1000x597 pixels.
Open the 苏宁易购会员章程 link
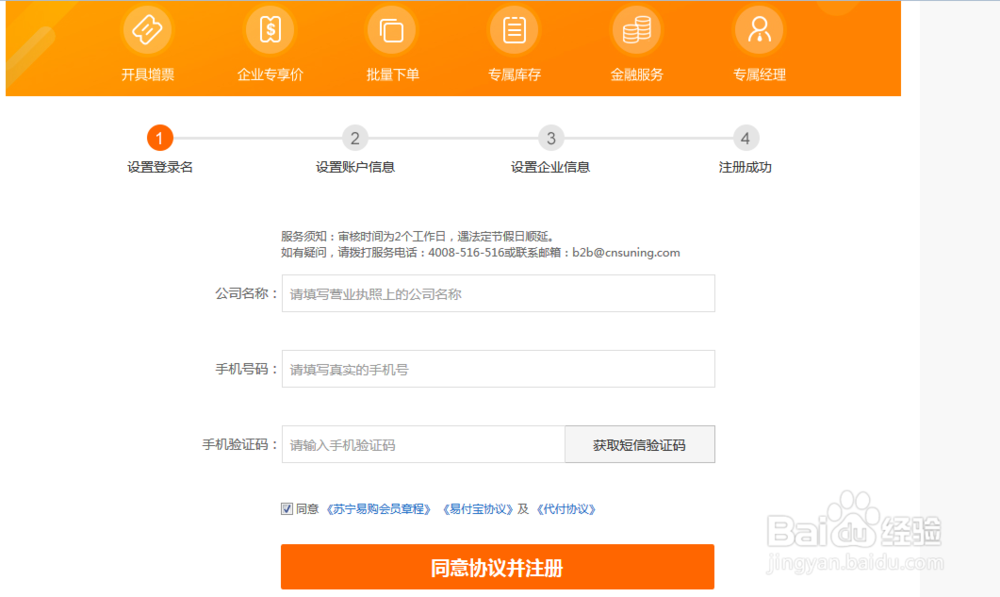pos(379,509)
